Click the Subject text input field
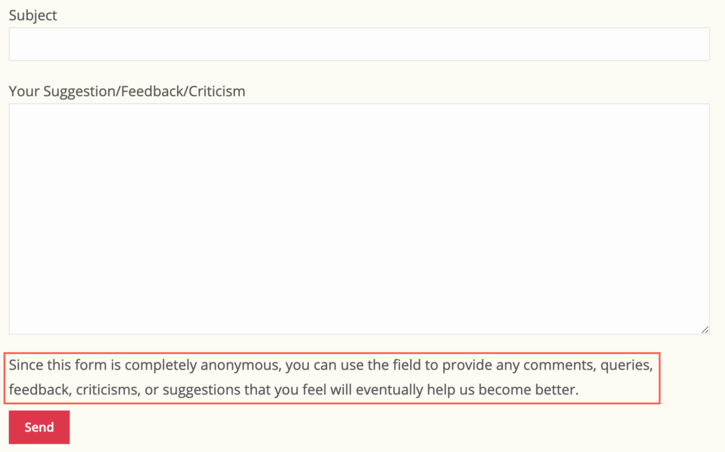Image resolution: width=725 pixels, height=452 pixels. coord(359,44)
